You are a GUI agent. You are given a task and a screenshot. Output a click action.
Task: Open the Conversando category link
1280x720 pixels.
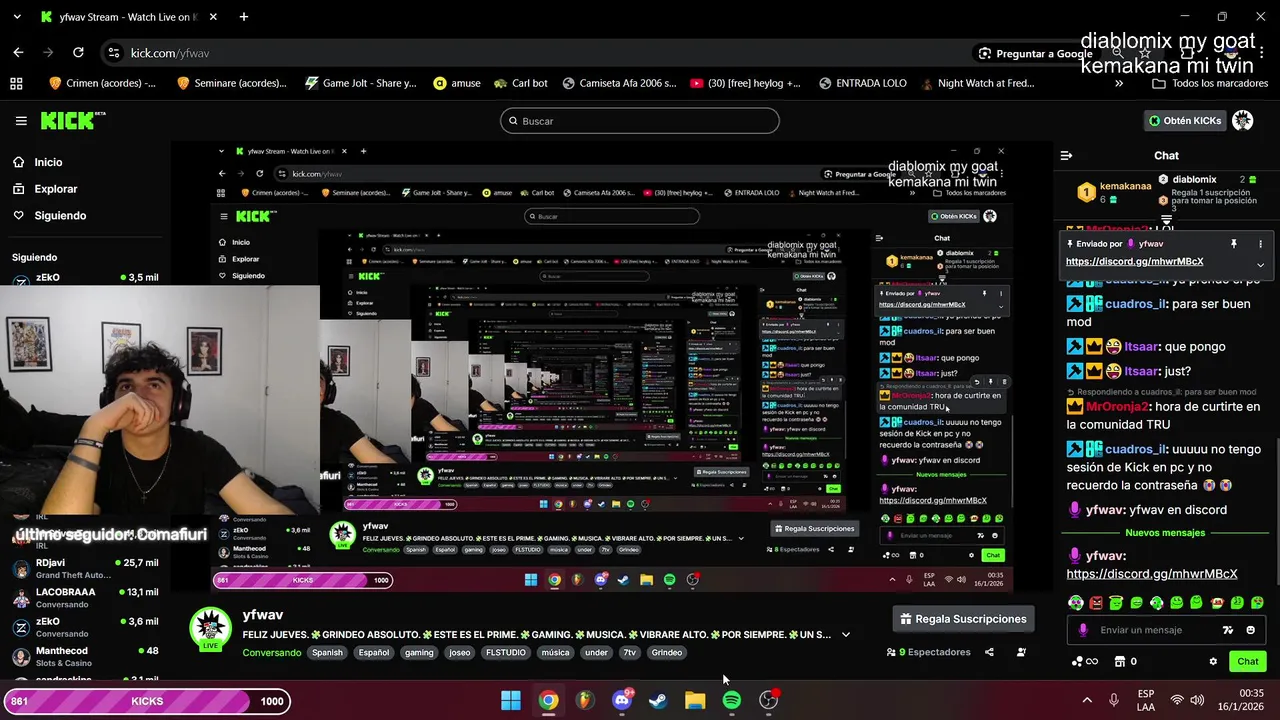(271, 653)
